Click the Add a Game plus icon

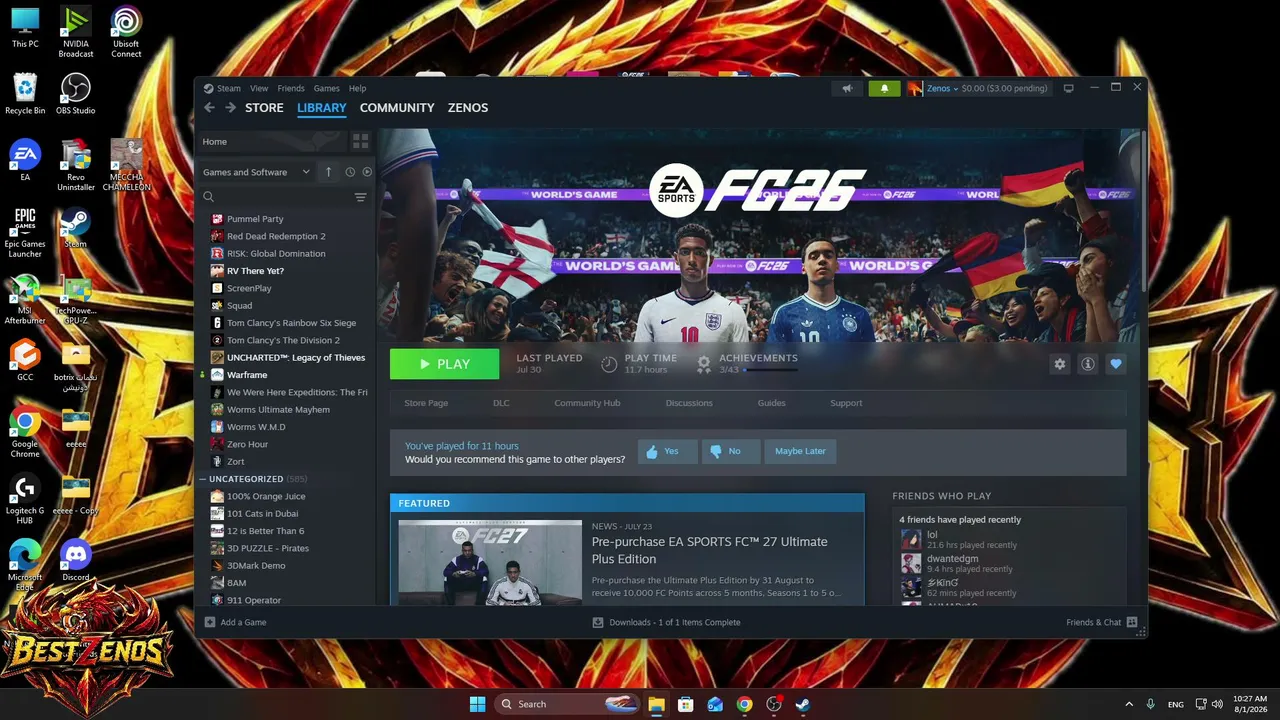click(x=210, y=622)
